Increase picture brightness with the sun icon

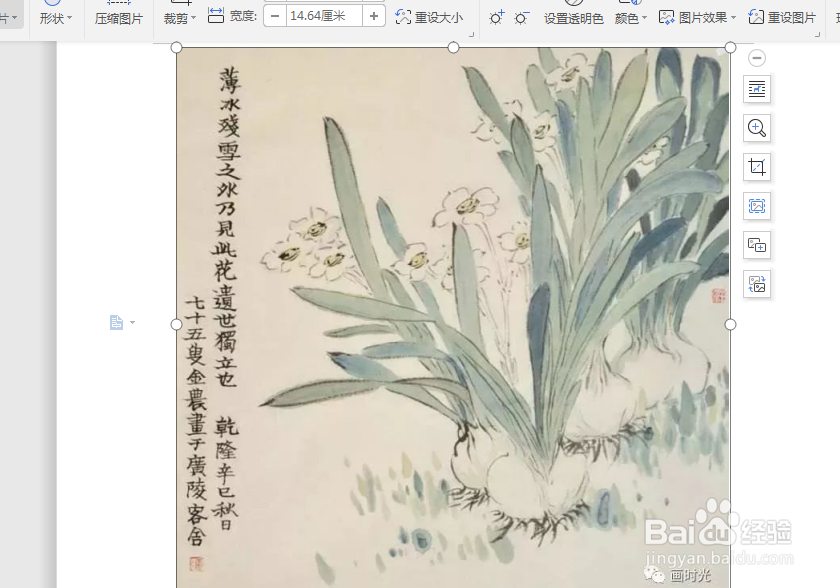498,17
